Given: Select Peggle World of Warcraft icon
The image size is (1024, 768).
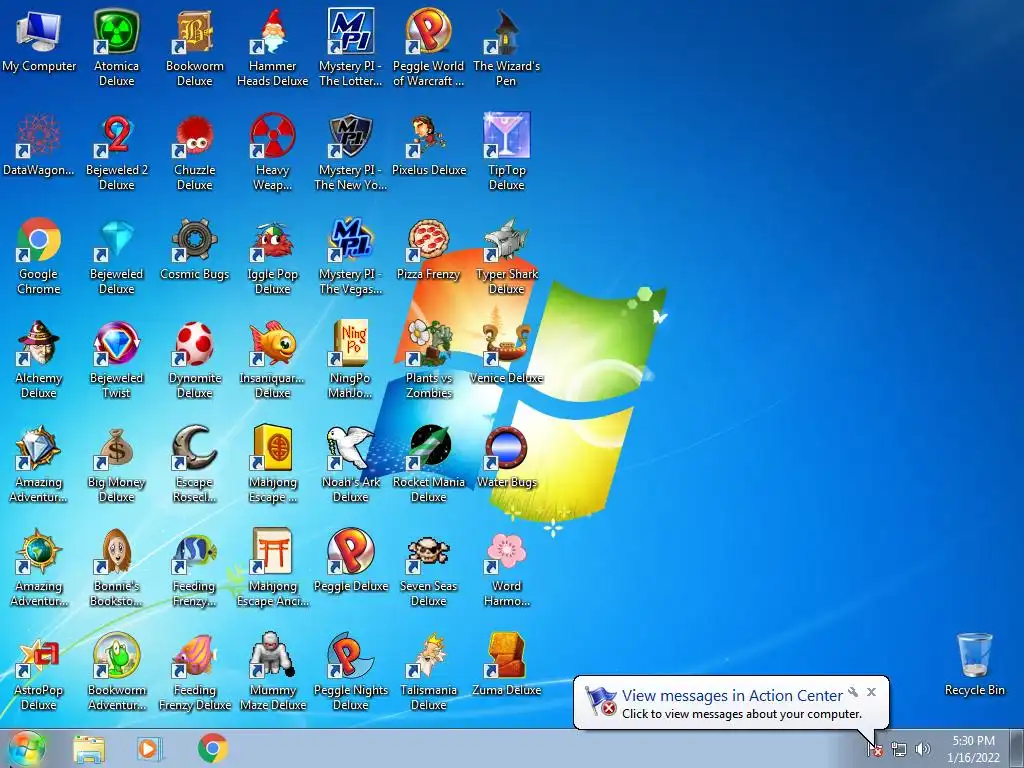Looking at the screenshot, I should (428, 47).
